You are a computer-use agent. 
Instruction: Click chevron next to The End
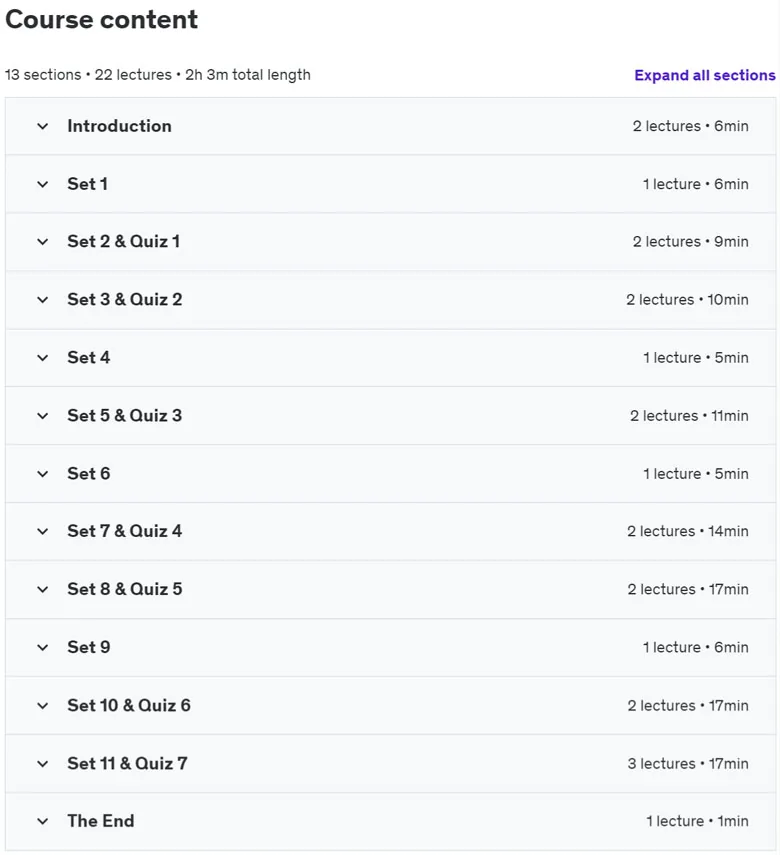click(x=43, y=822)
